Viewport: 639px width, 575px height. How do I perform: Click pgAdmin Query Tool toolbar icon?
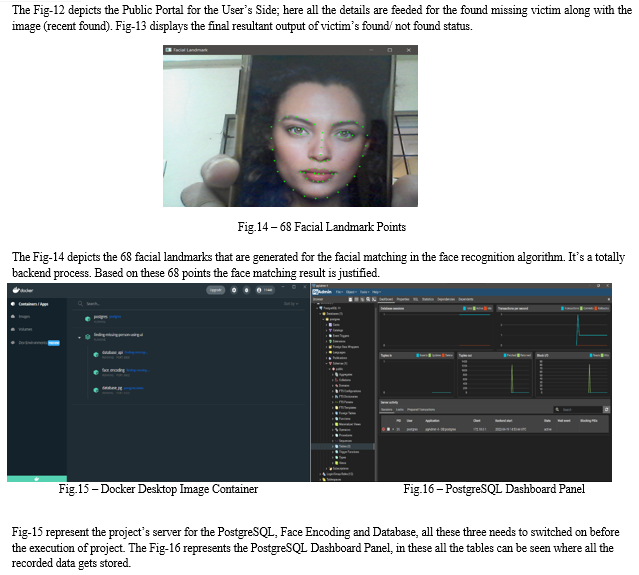coord(350,299)
